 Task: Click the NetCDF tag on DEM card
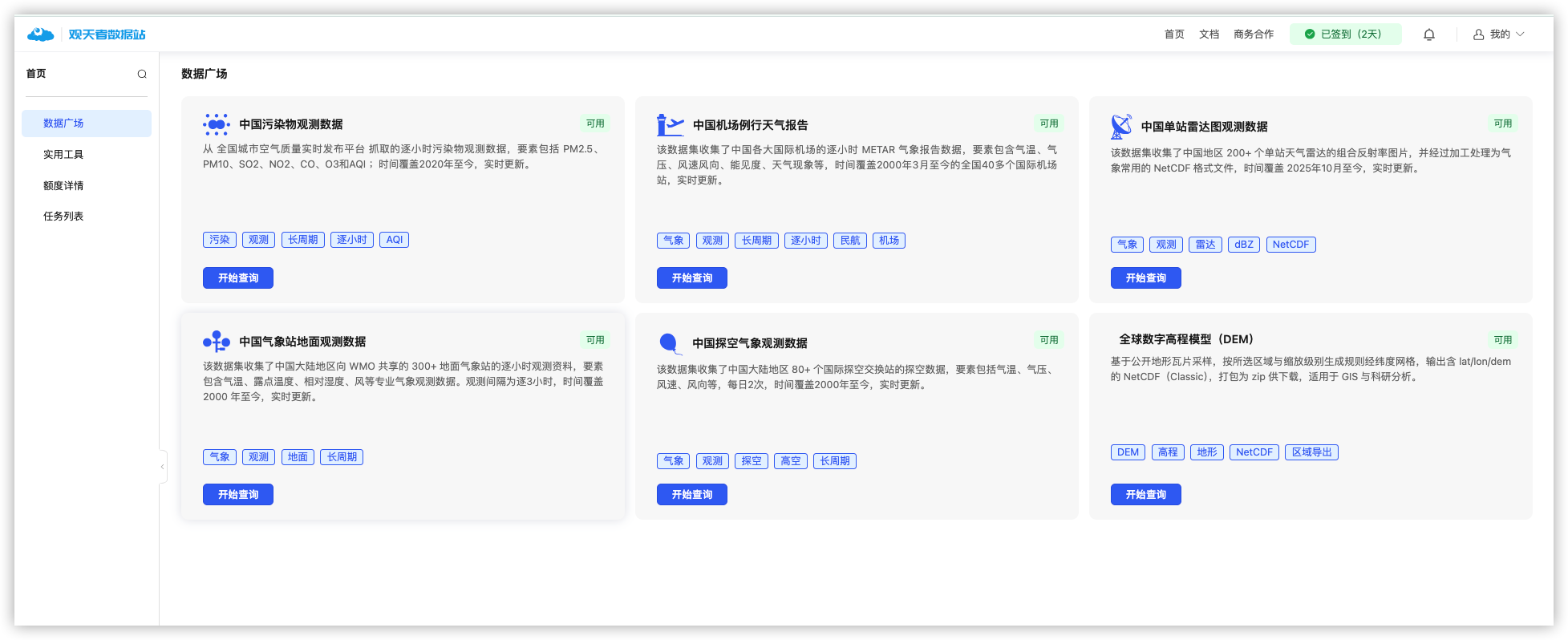pyautogui.click(x=1254, y=452)
